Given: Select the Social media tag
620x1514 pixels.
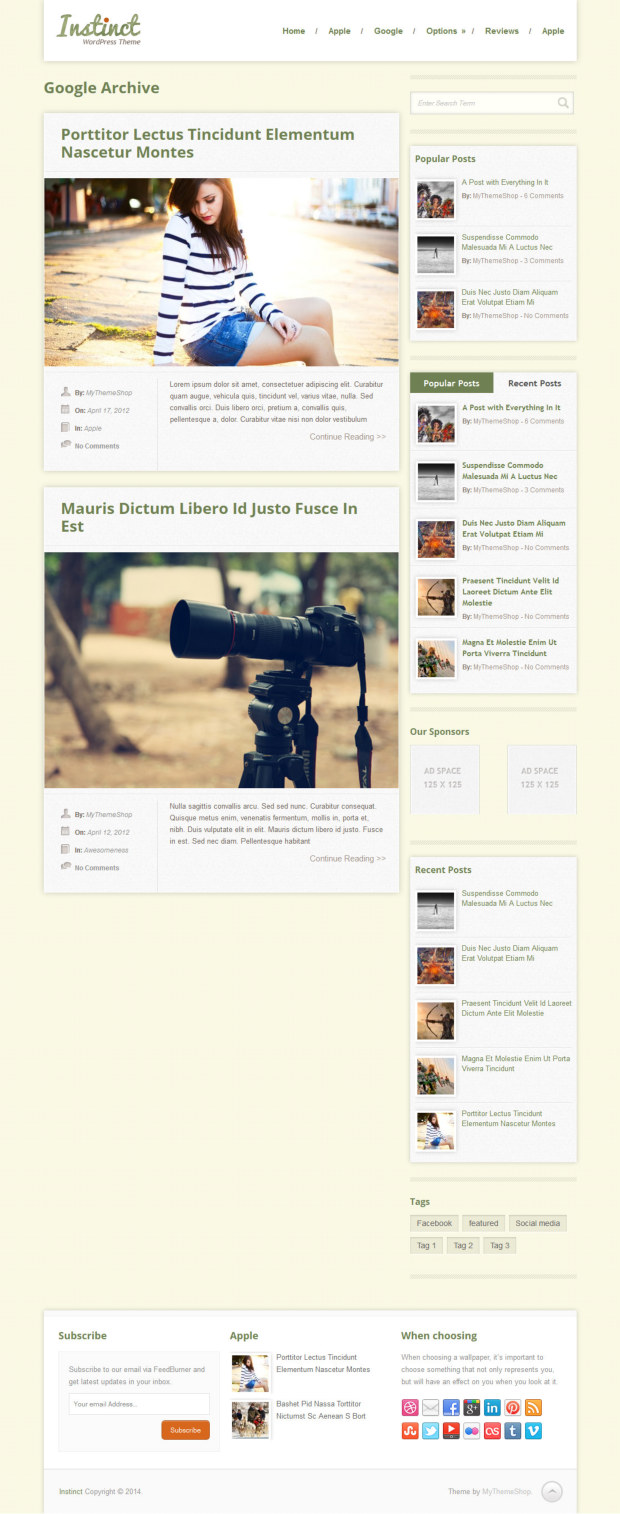Looking at the screenshot, I should click(538, 1223).
